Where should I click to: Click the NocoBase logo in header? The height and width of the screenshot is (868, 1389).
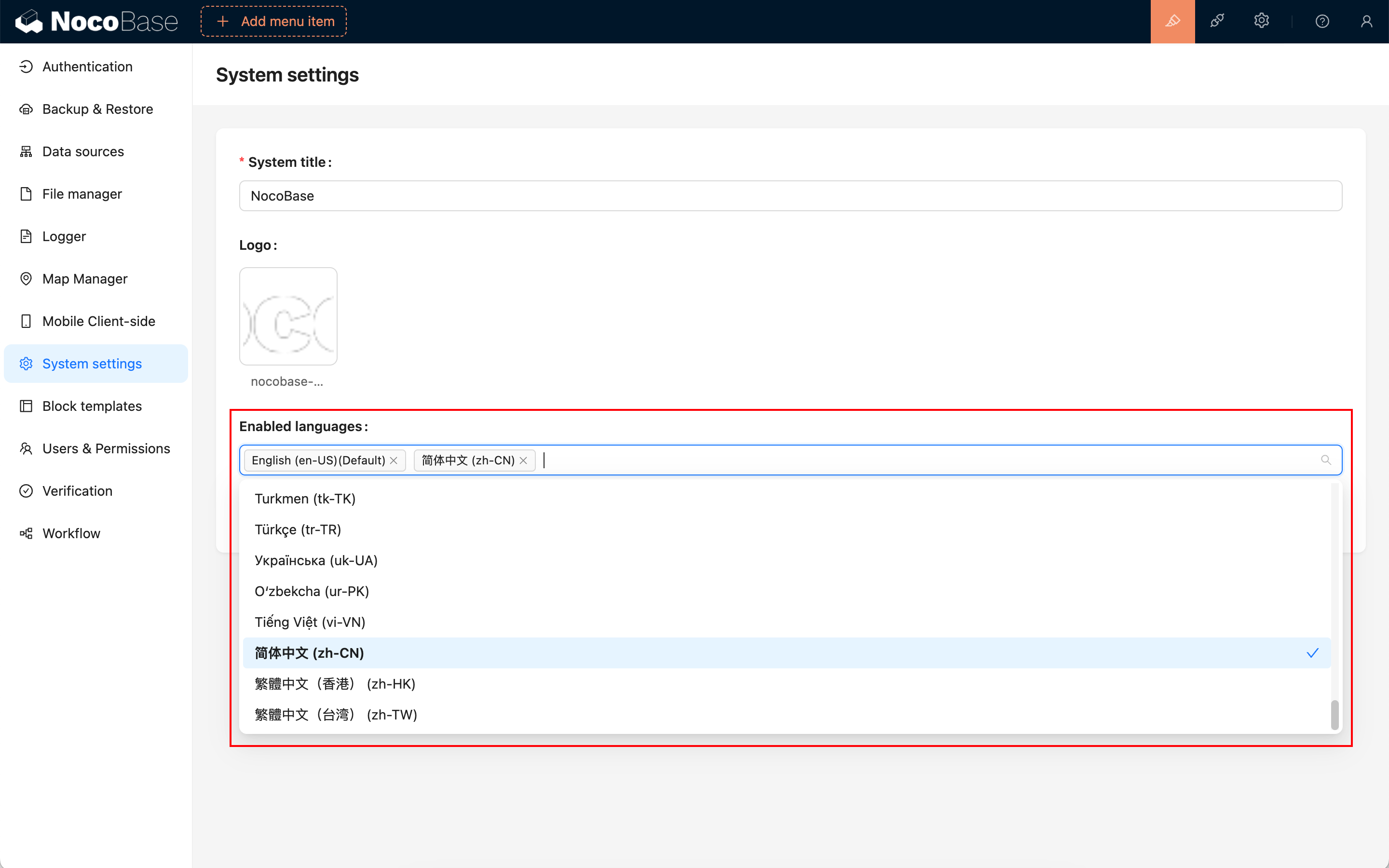pyautogui.click(x=96, y=21)
